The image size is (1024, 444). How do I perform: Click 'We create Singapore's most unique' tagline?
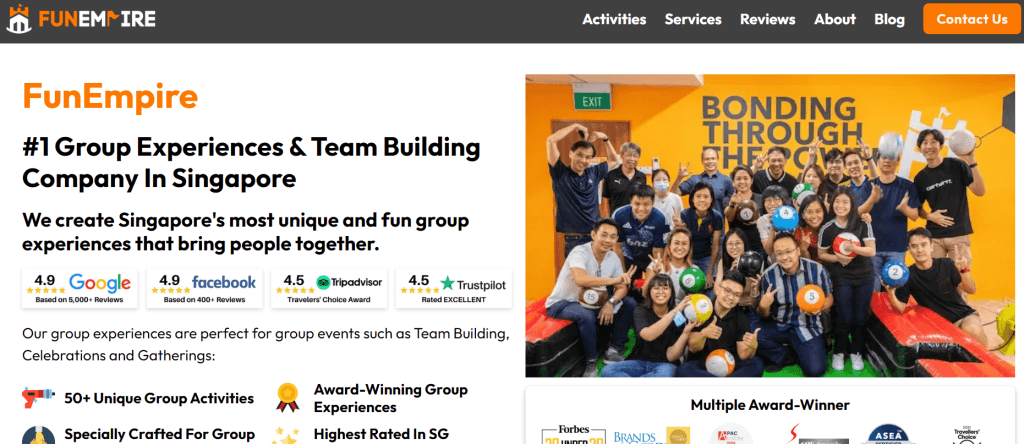246,232
